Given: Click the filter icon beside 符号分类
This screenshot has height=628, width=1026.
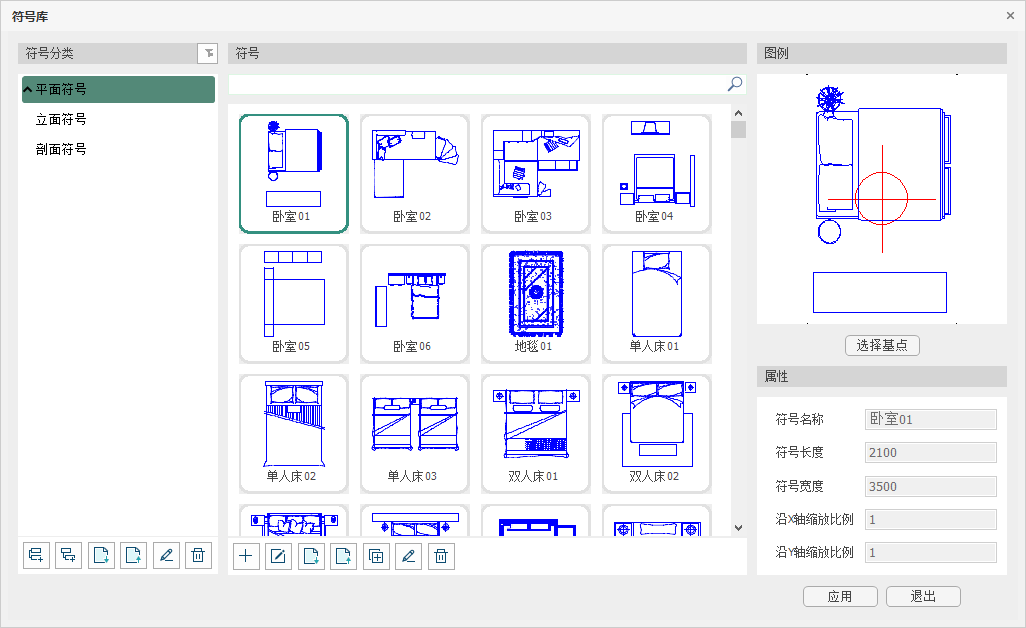Looking at the screenshot, I should click(208, 53).
